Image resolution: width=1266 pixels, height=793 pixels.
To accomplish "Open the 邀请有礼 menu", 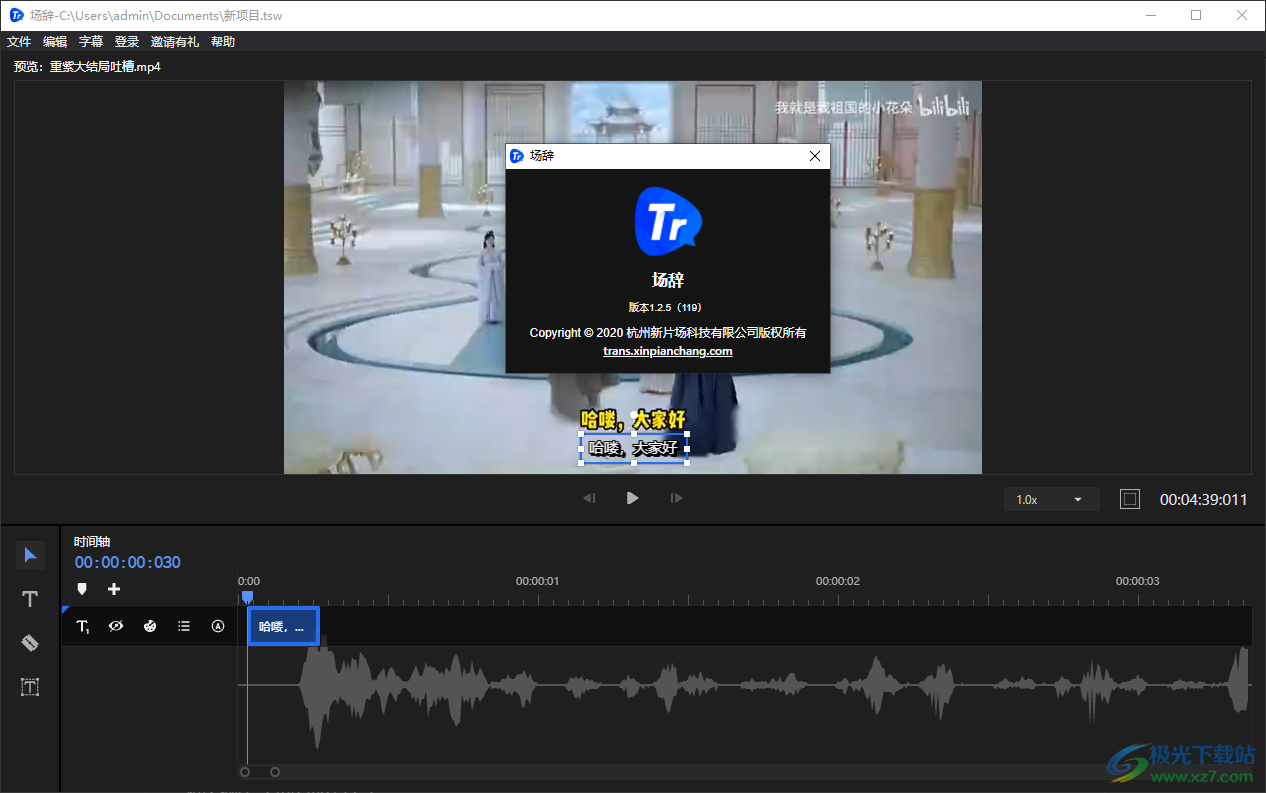I will point(175,42).
